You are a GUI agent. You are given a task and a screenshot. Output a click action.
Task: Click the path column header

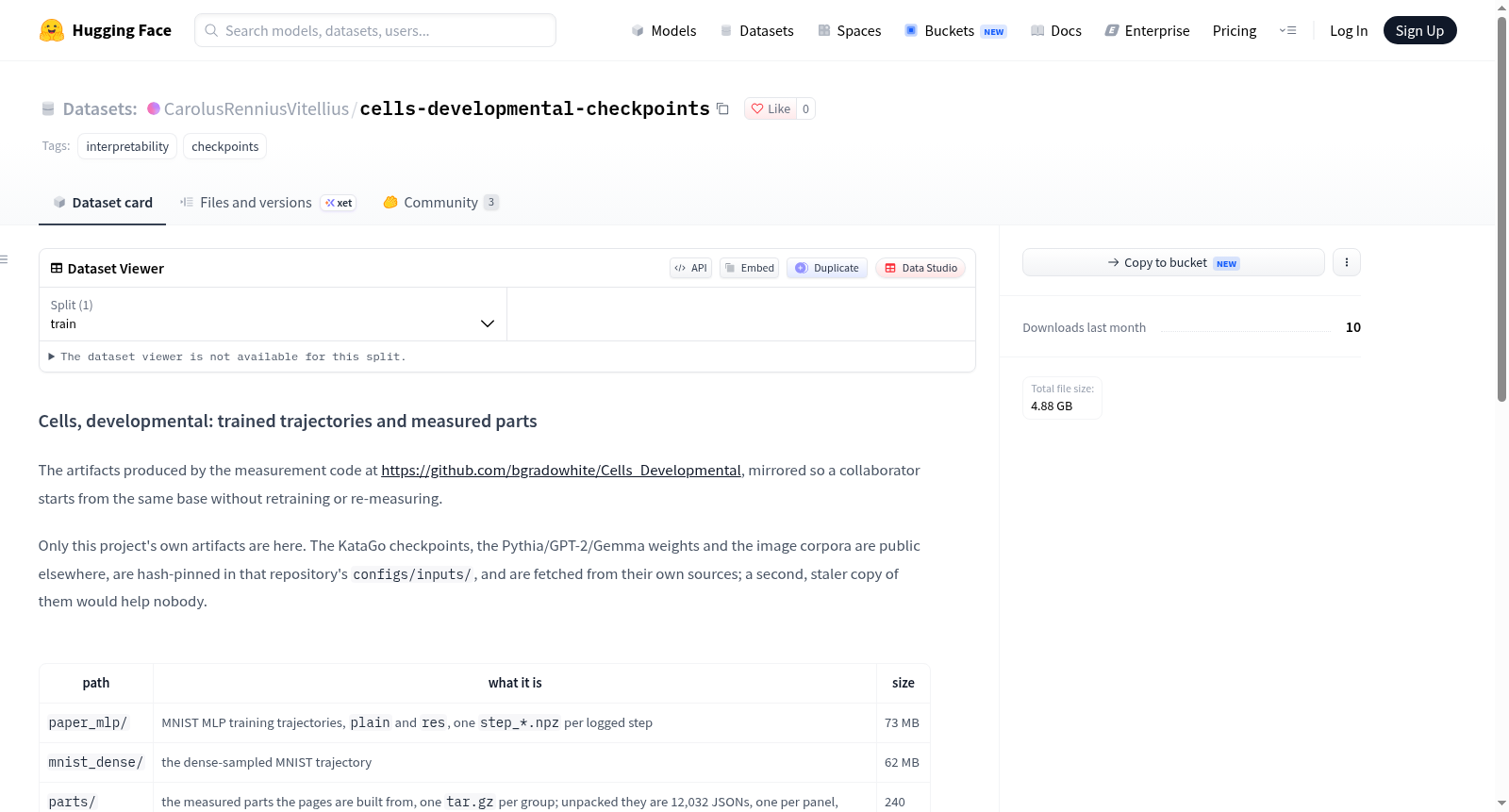(x=96, y=683)
